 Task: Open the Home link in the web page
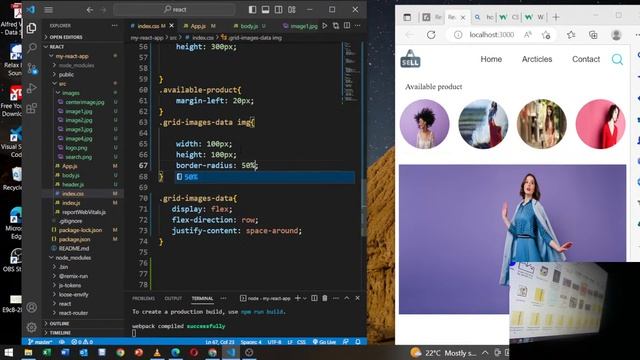click(x=491, y=59)
